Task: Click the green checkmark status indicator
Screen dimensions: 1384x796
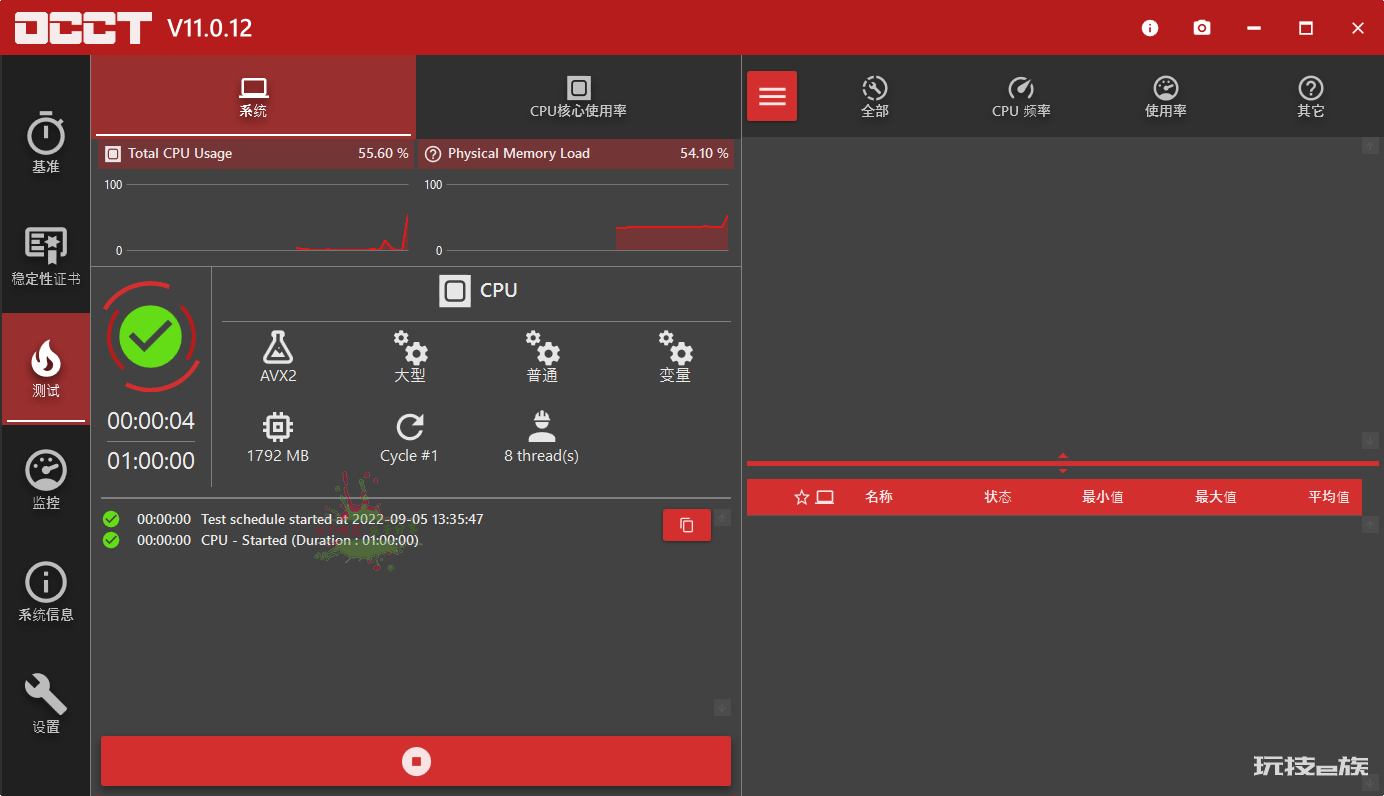Action: click(151, 337)
